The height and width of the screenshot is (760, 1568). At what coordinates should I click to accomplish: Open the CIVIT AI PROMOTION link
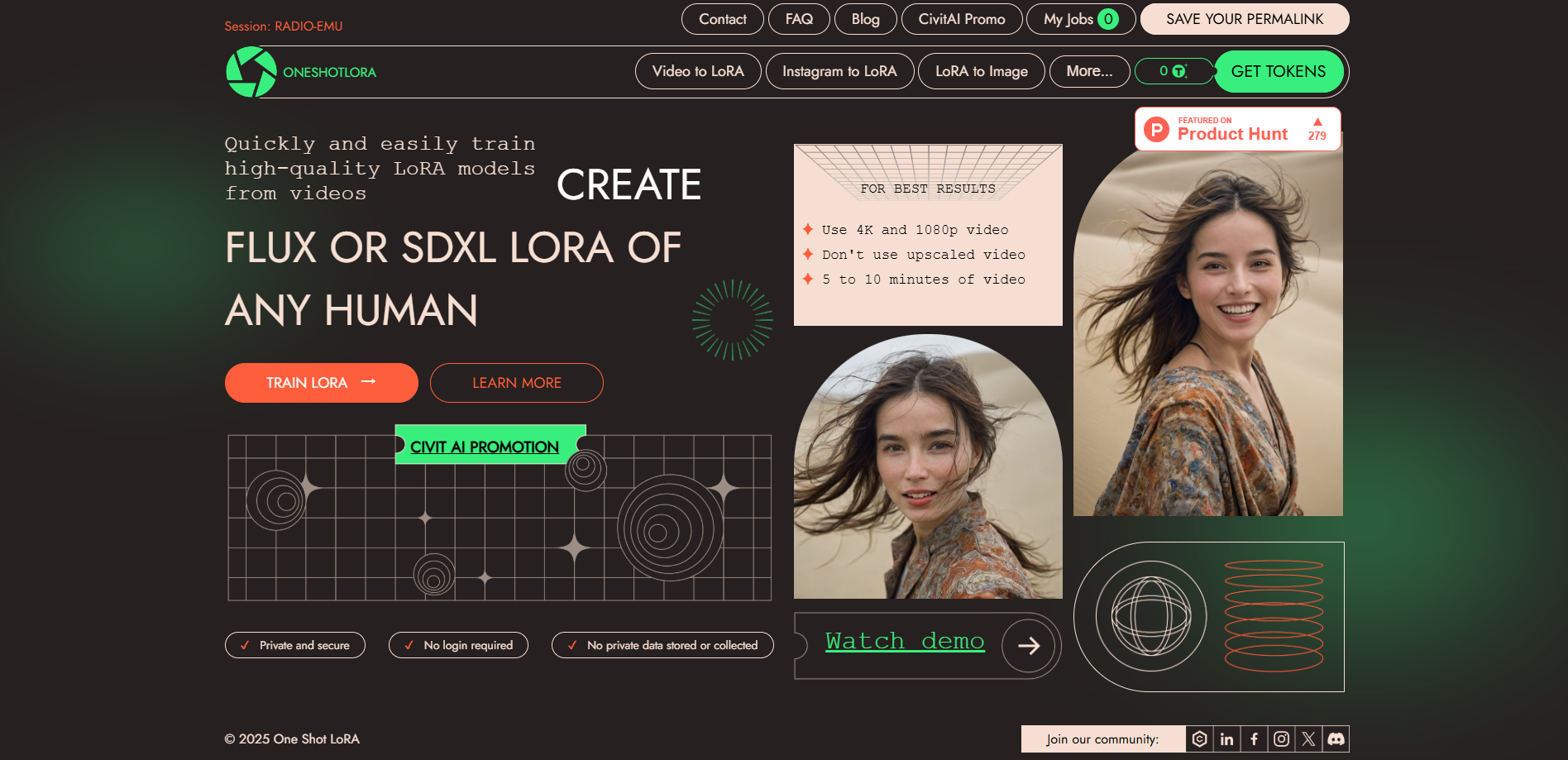pos(485,447)
